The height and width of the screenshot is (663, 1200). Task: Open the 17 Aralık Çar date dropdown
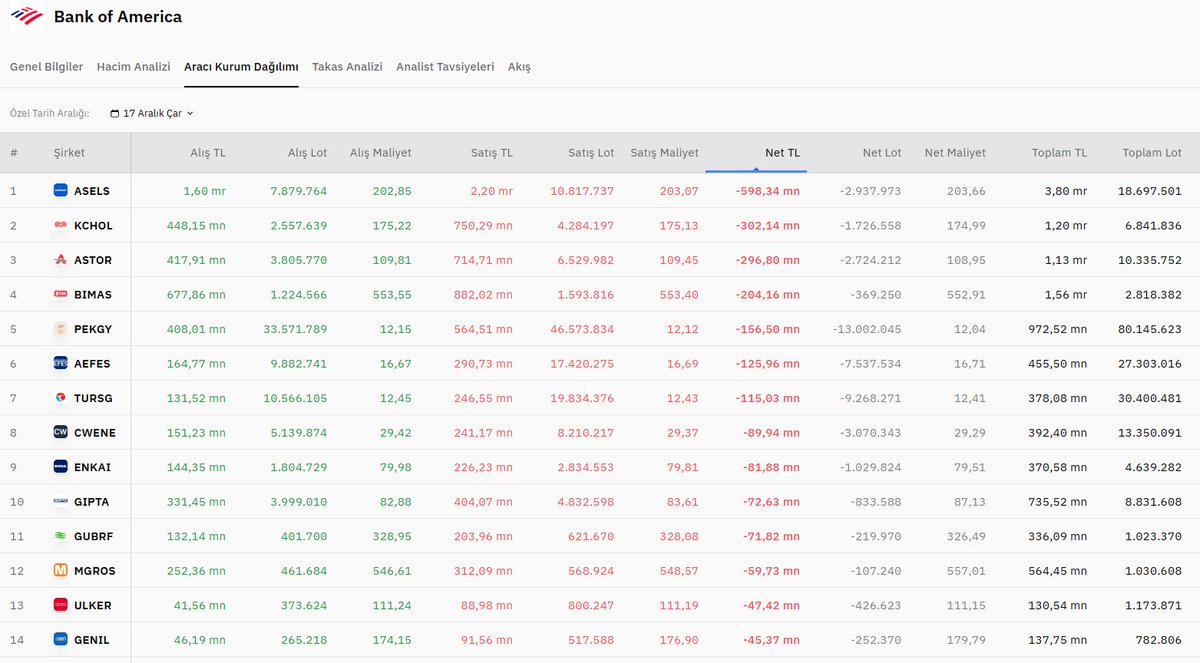click(x=152, y=114)
